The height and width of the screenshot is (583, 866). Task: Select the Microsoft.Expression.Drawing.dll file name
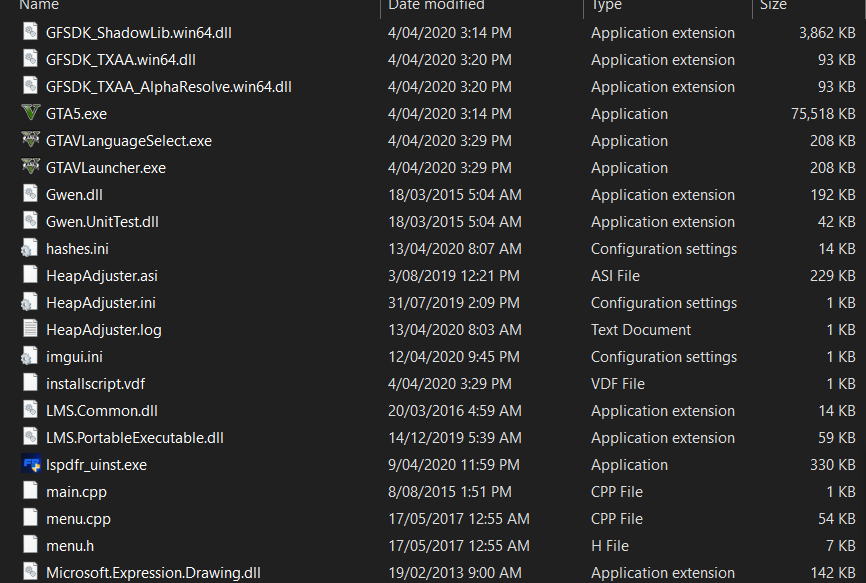point(153,572)
